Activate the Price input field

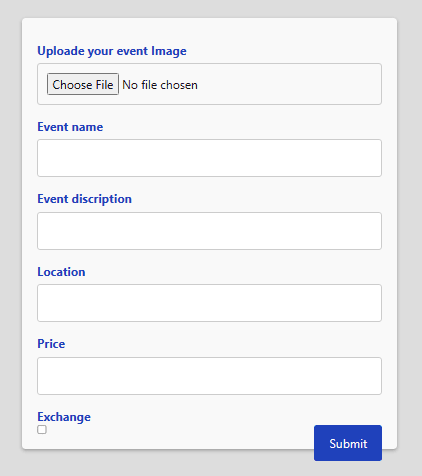click(x=209, y=376)
